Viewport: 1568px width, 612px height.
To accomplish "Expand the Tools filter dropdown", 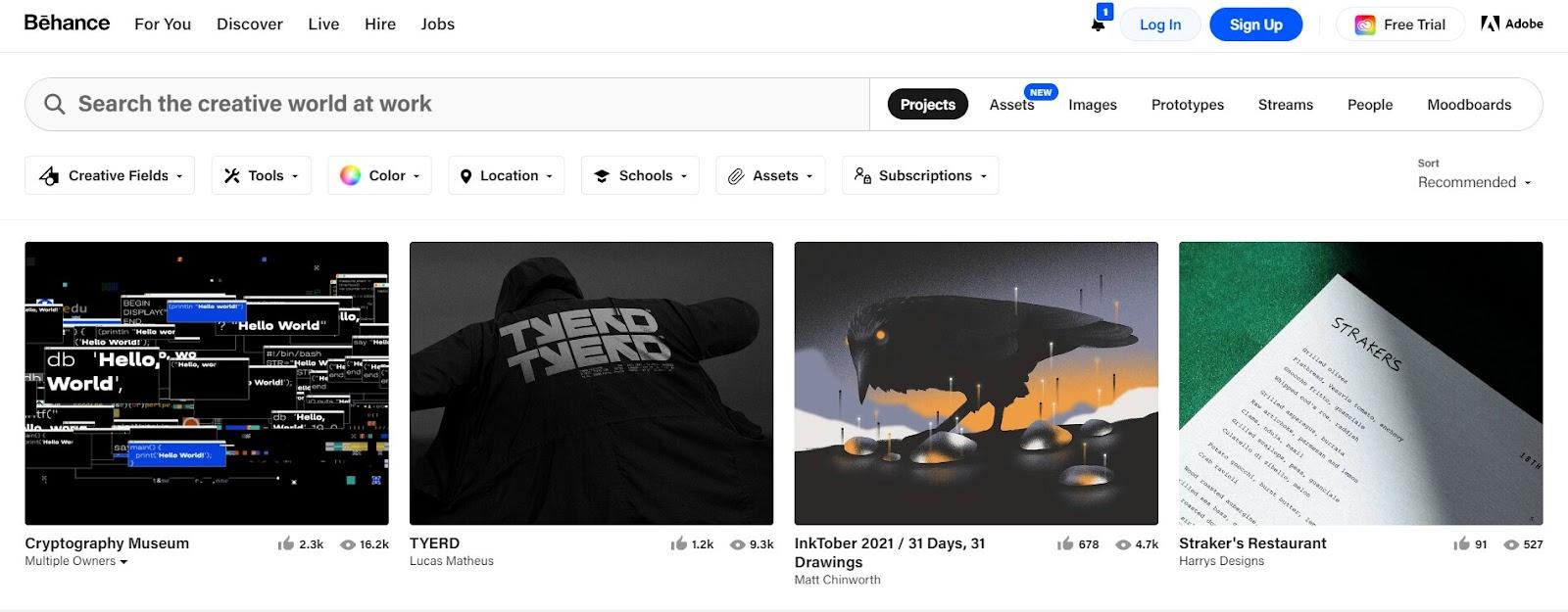I will click(261, 175).
